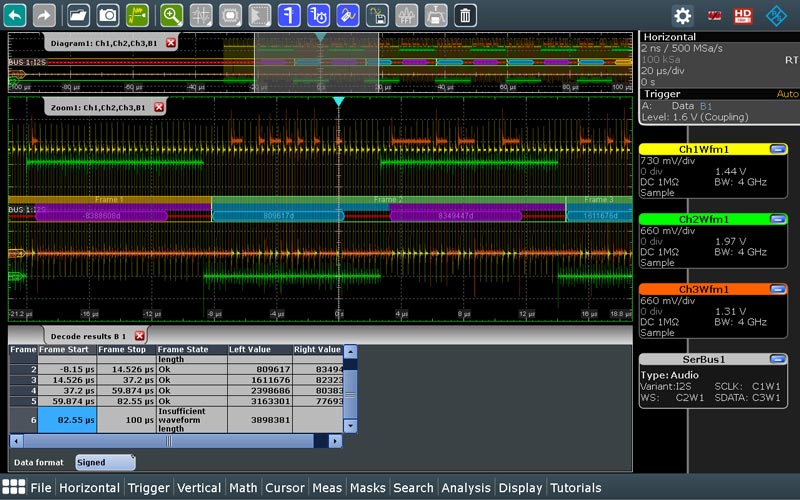Close the Decode results B1 tab
Viewport: 800px width, 500px height.
point(139,336)
